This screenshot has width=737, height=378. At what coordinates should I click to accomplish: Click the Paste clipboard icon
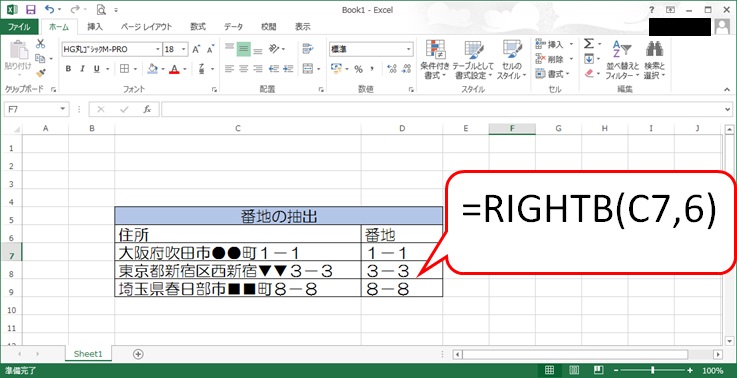(19, 50)
